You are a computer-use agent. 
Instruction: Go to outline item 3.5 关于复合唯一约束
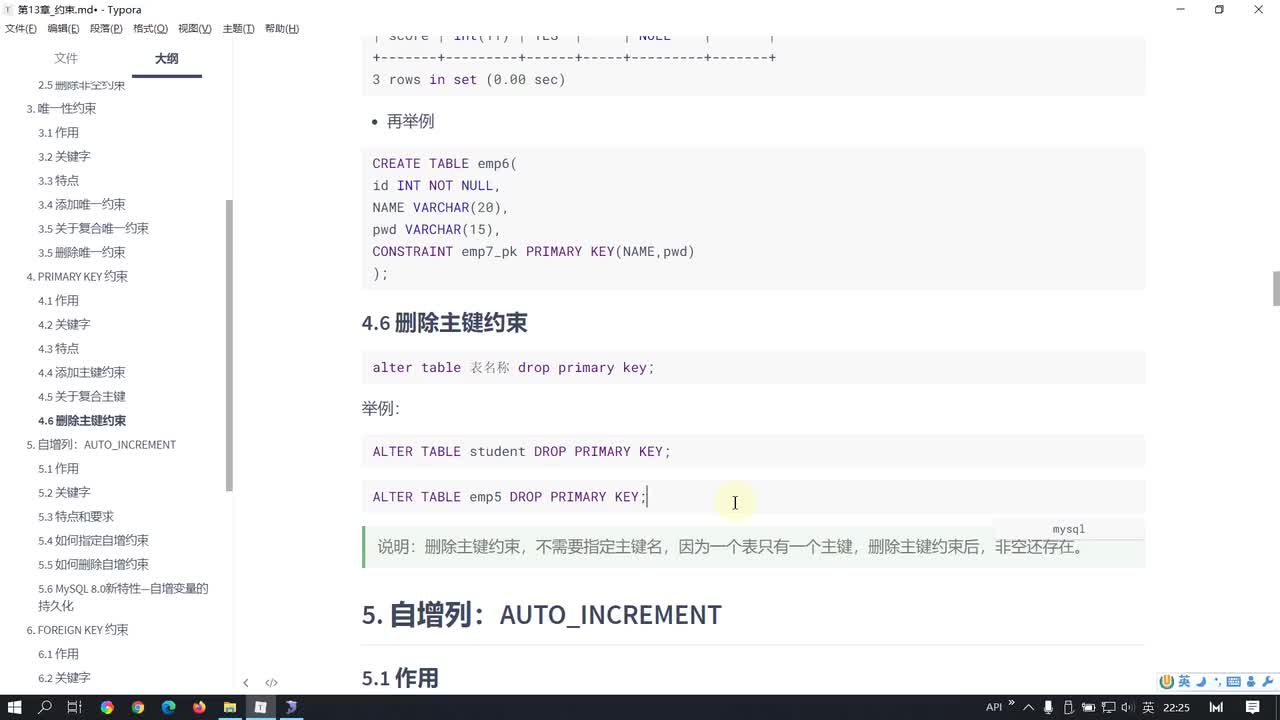coord(93,228)
